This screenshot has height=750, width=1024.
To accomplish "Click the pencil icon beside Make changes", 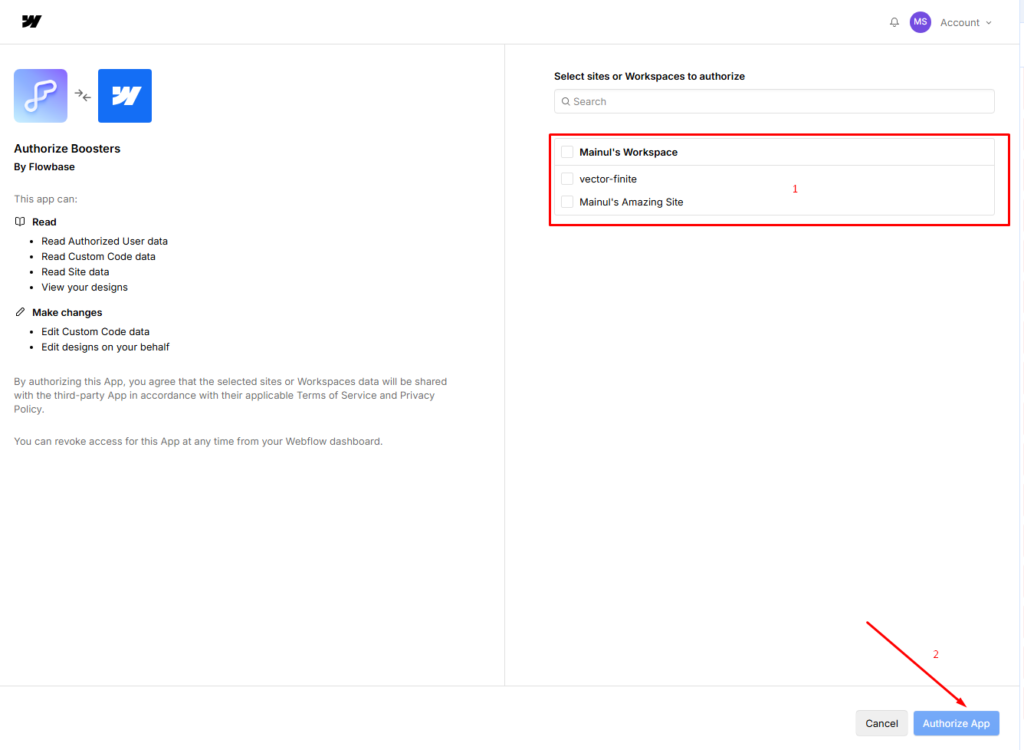I will [x=20, y=312].
